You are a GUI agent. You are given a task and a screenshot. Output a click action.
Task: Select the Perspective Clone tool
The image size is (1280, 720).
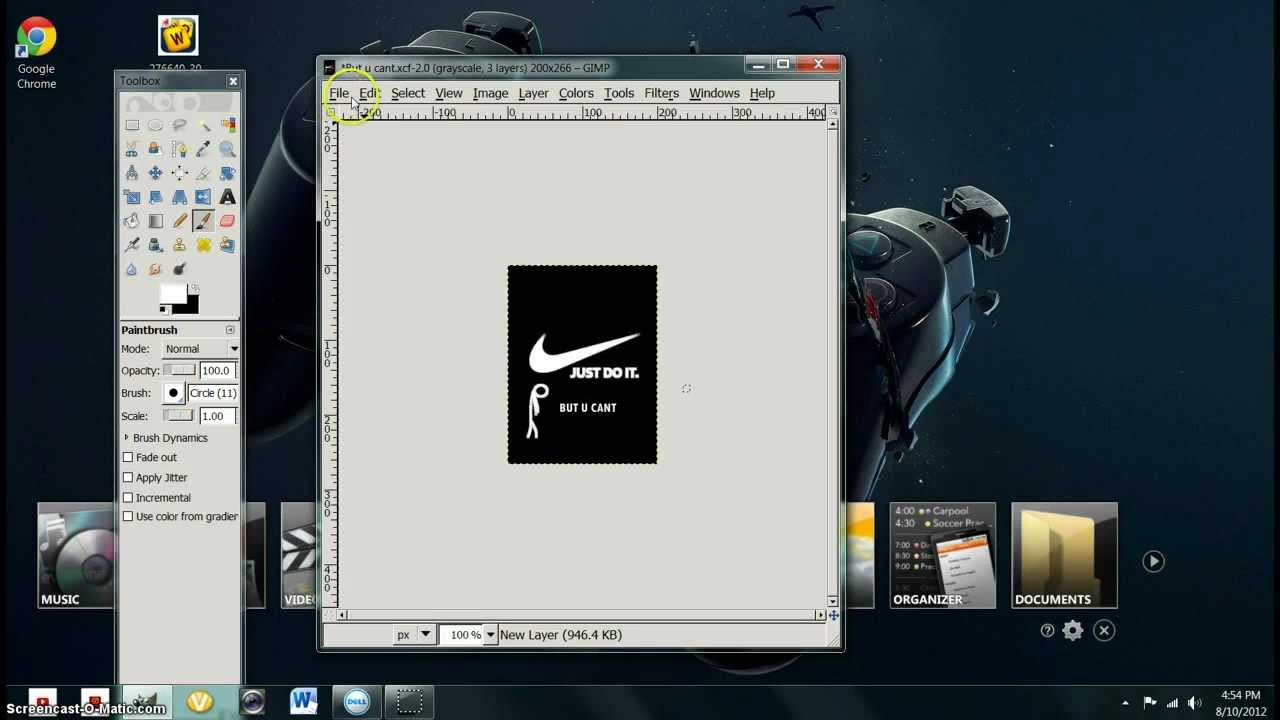[x=227, y=245]
